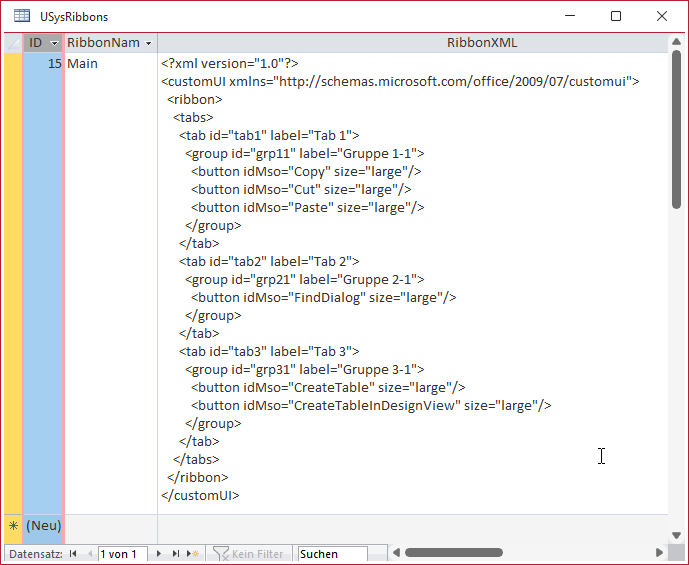Click horizontal scrollbar left arrow
Screen dimensions: 689x565
pyautogui.click(x=396, y=552)
